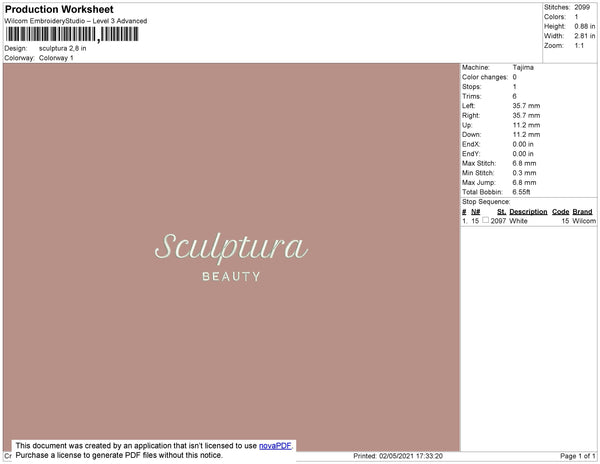The height and width of the screenshot is (464, 600).
Task: Select the brand 'Wilcom' in stop sequence
Action: [x=584, y=221]
